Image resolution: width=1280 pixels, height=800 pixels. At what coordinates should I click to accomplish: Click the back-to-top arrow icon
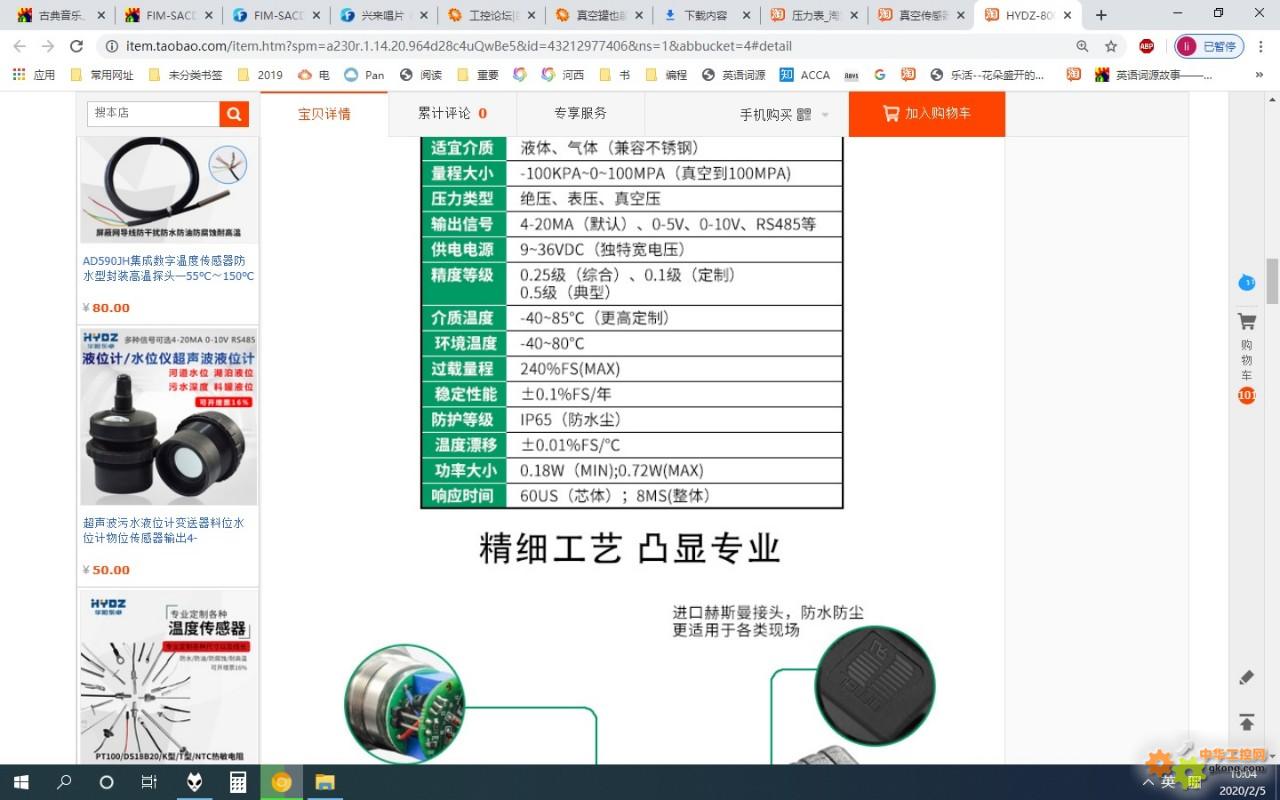(x=1246, y=722)
